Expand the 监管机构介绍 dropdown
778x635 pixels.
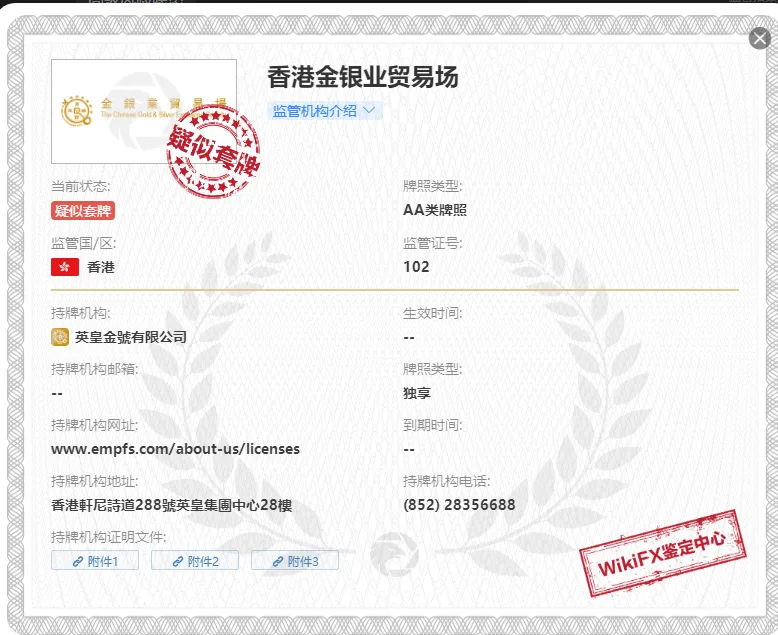coord(325,111)
